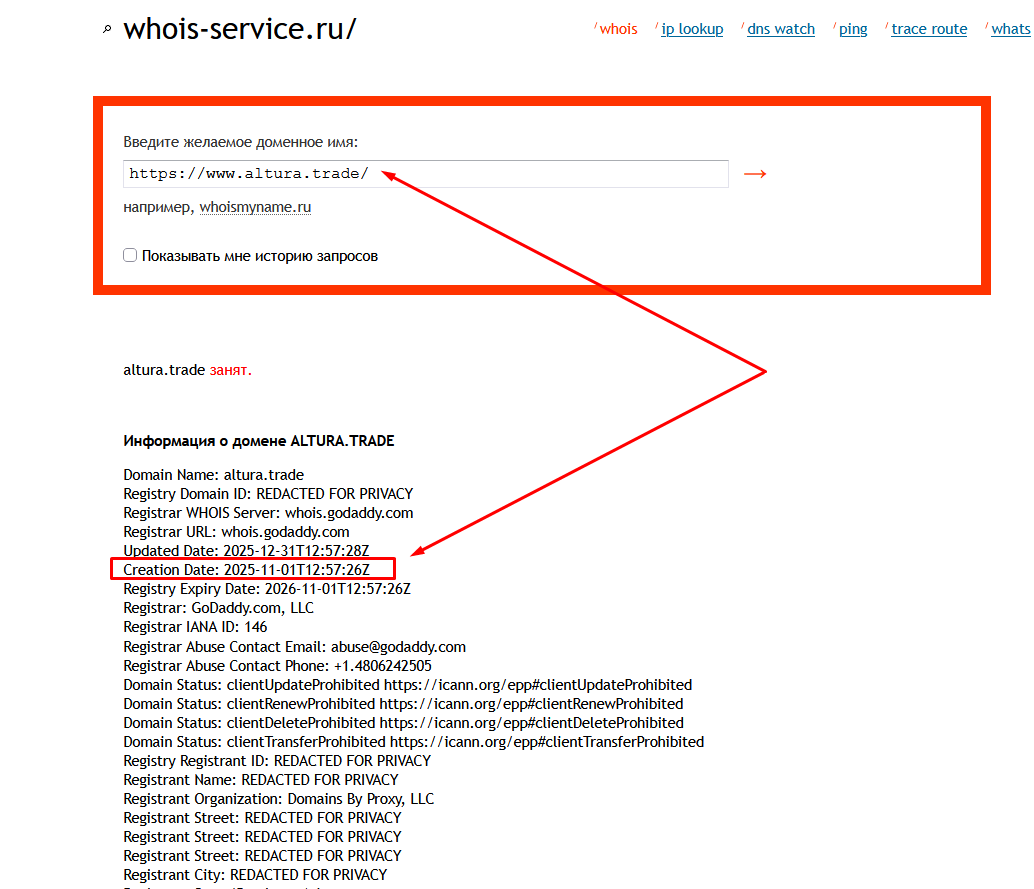Click the Registrar Abuse Contact Email line

coord(295,647)
